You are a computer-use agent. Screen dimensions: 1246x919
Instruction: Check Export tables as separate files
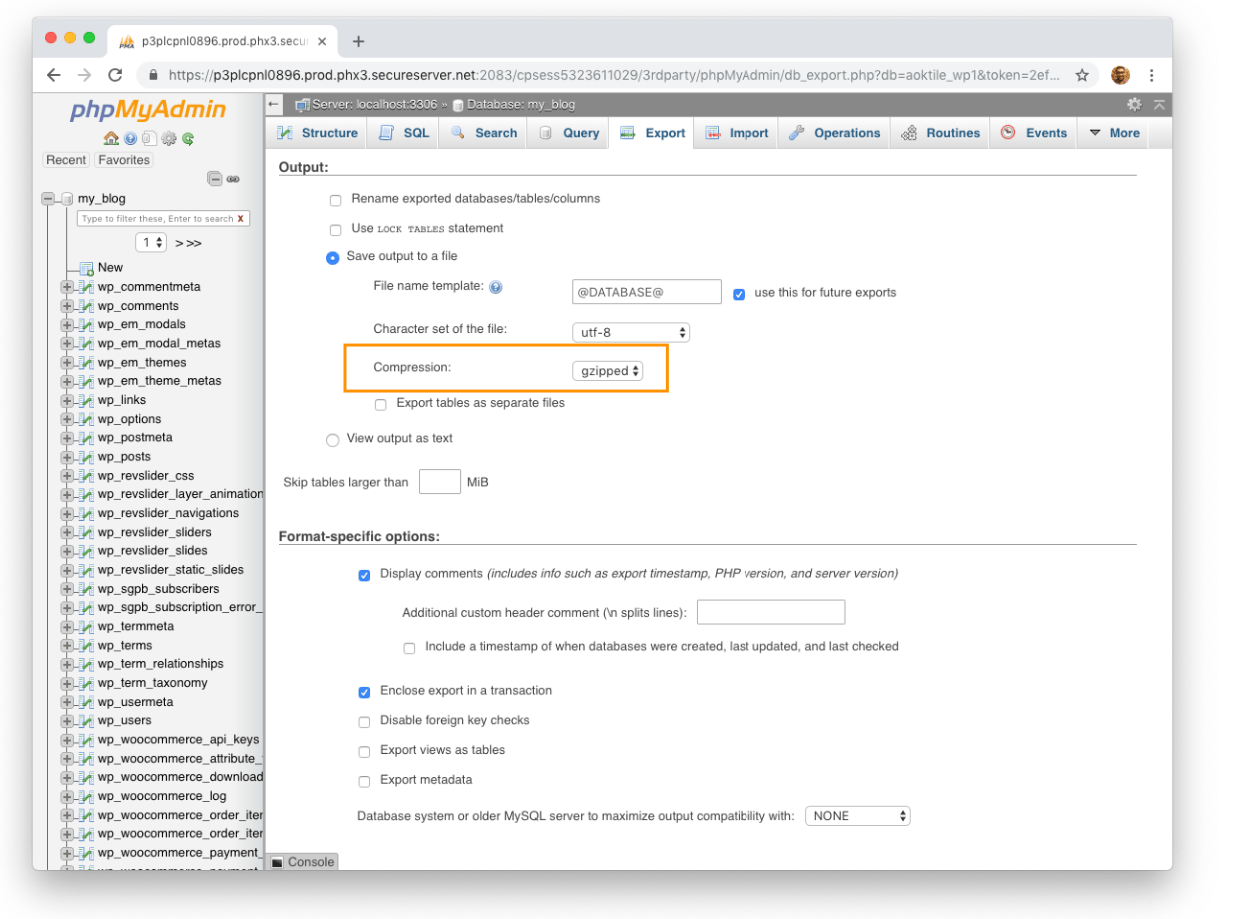click(380, 404)
